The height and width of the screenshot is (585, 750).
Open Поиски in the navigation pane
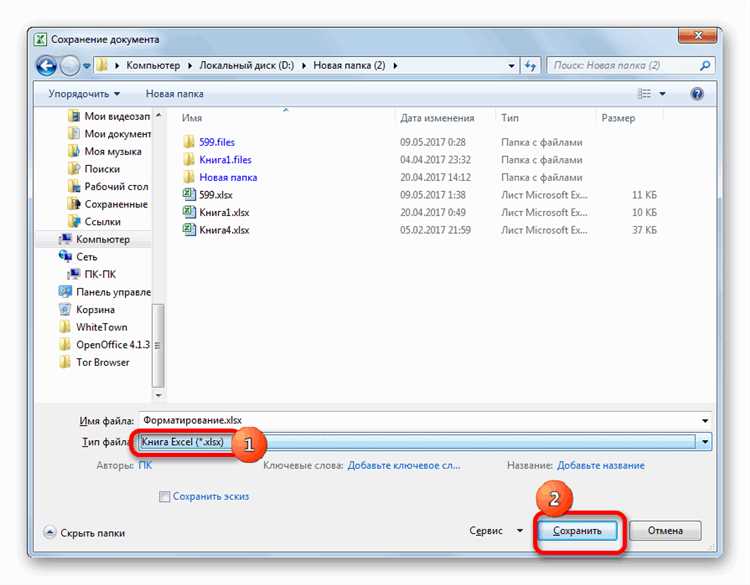[94, 169]
